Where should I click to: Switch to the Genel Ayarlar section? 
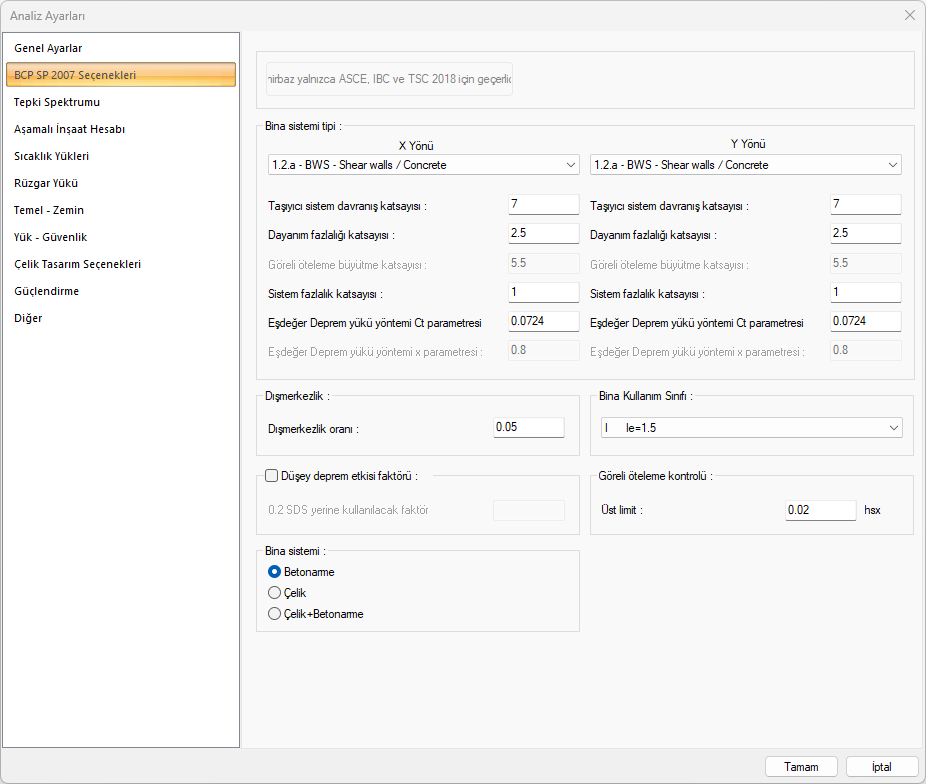coord(48,48)
